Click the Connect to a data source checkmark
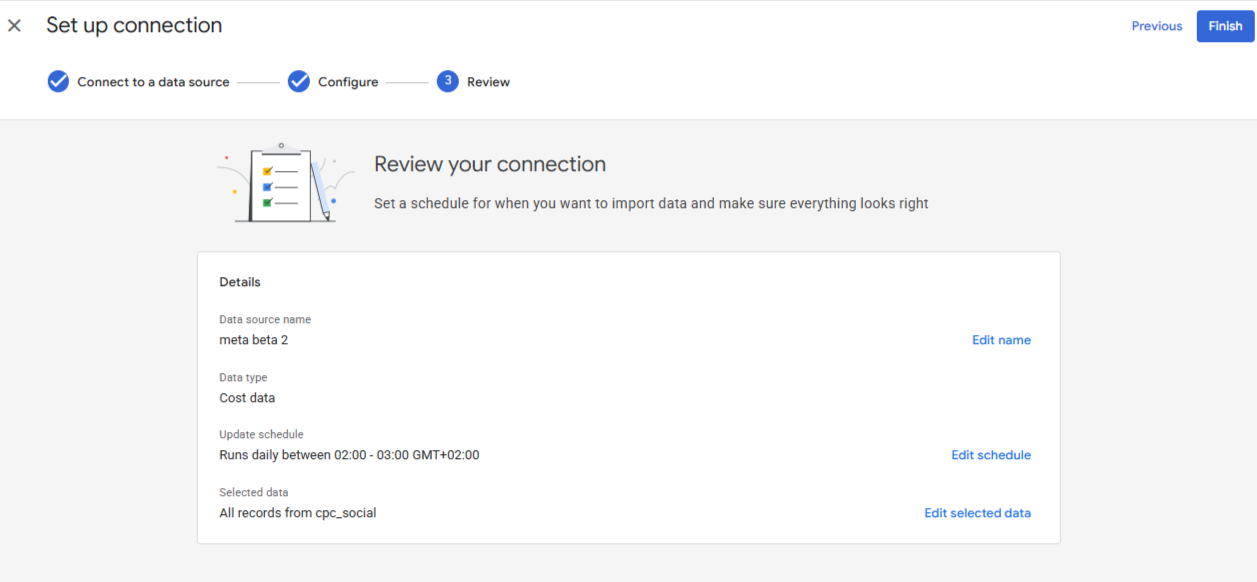The image size is (1257, 582). pyautogui.click(x=58, y=82)
